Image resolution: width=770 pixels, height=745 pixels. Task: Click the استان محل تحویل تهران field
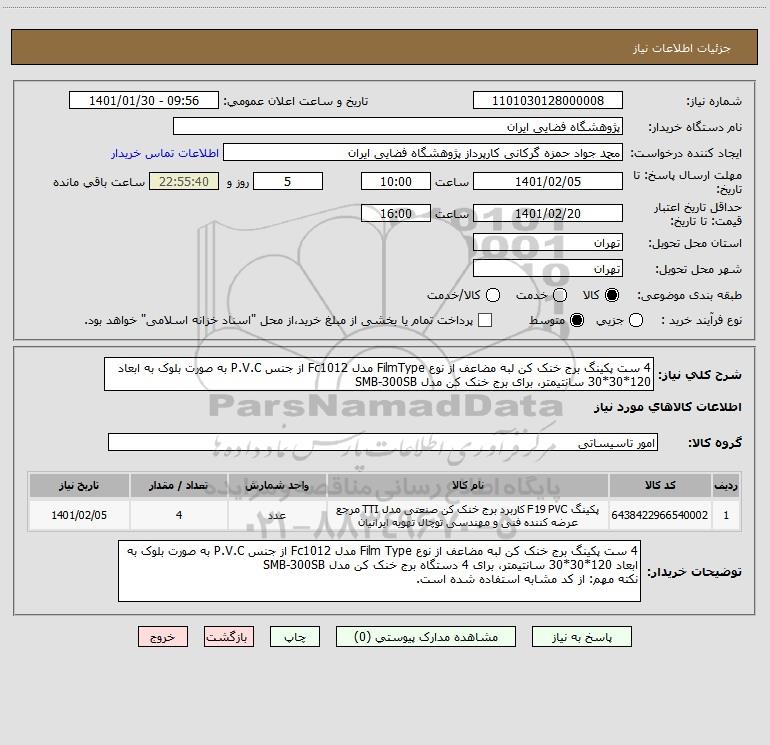coord(548,242)
